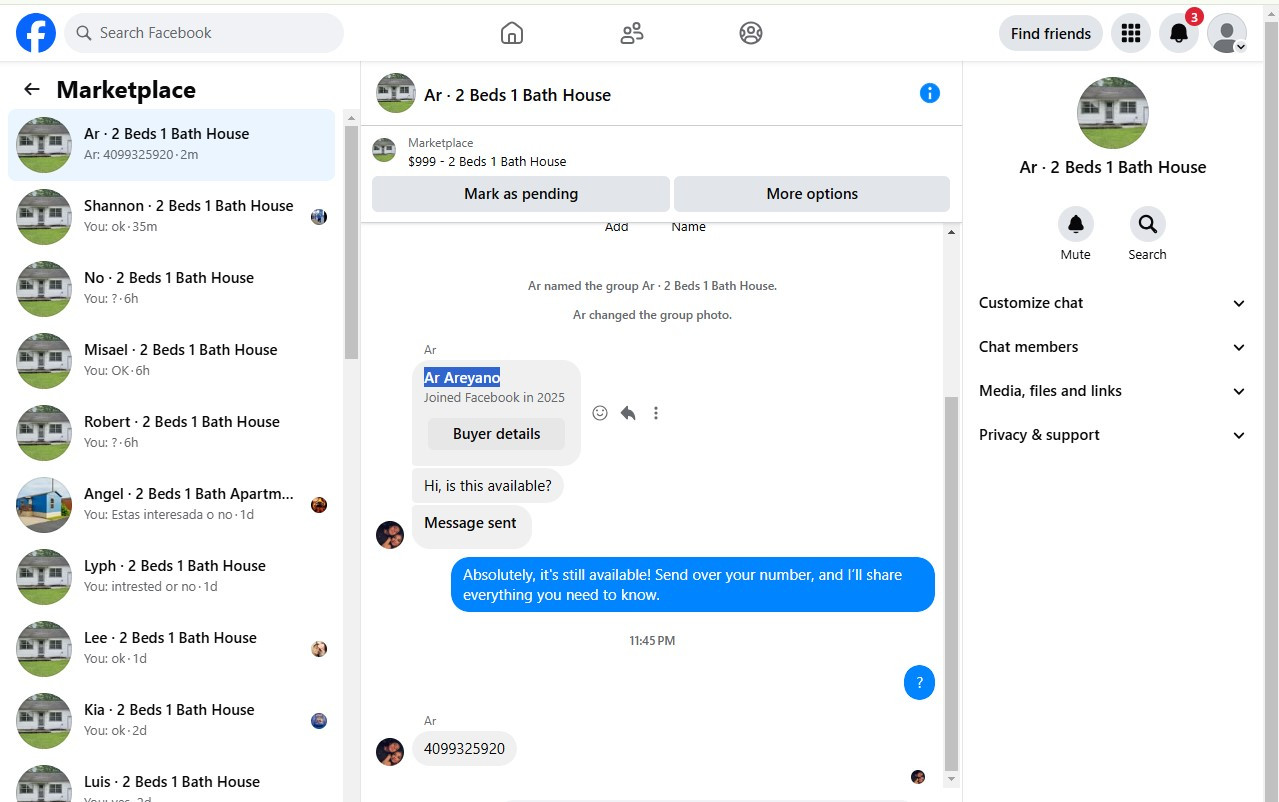
Task: Reply to the Ar Areyano message
Action: (x=628, y=413)
